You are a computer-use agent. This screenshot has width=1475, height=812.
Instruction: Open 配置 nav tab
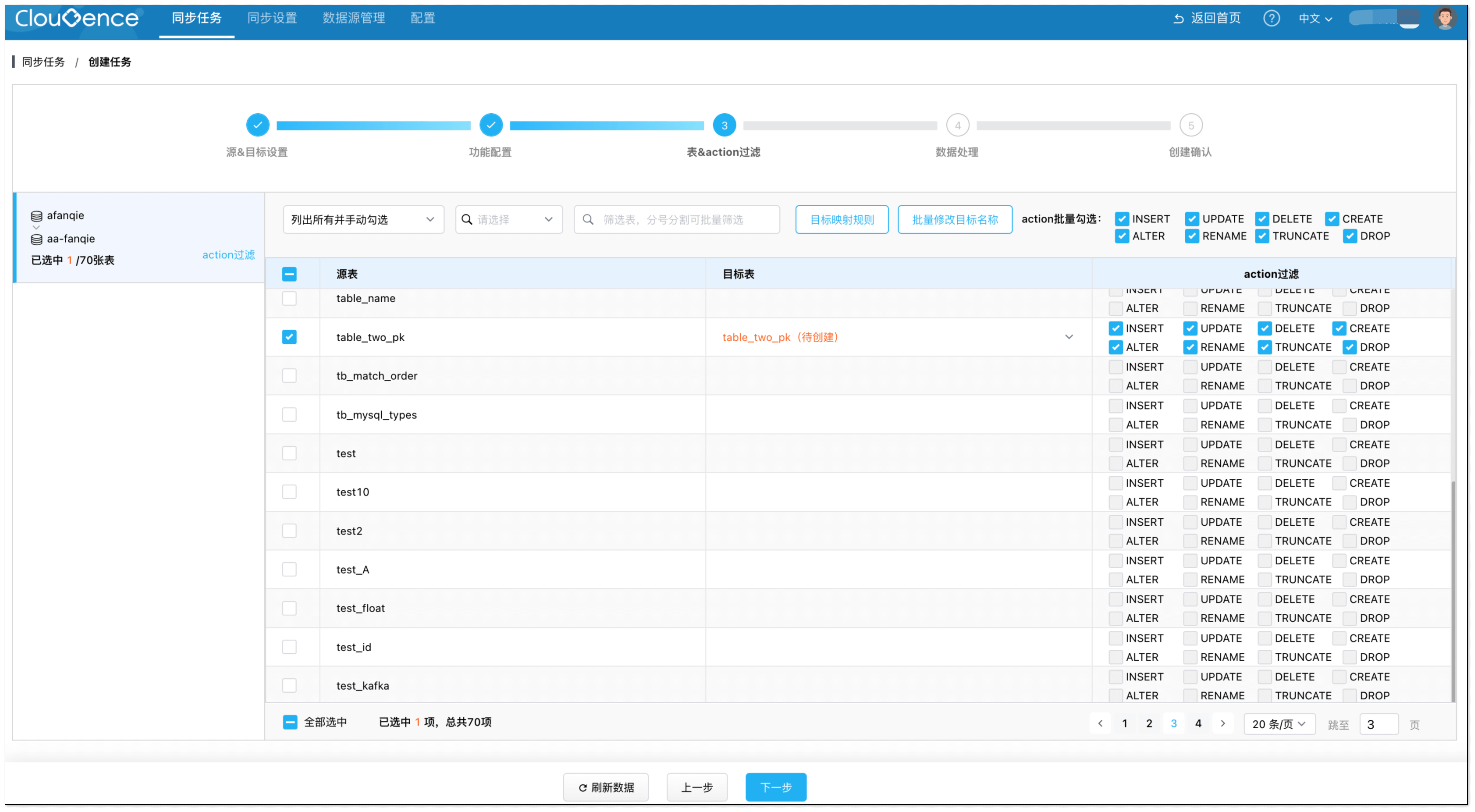[423, 18]
